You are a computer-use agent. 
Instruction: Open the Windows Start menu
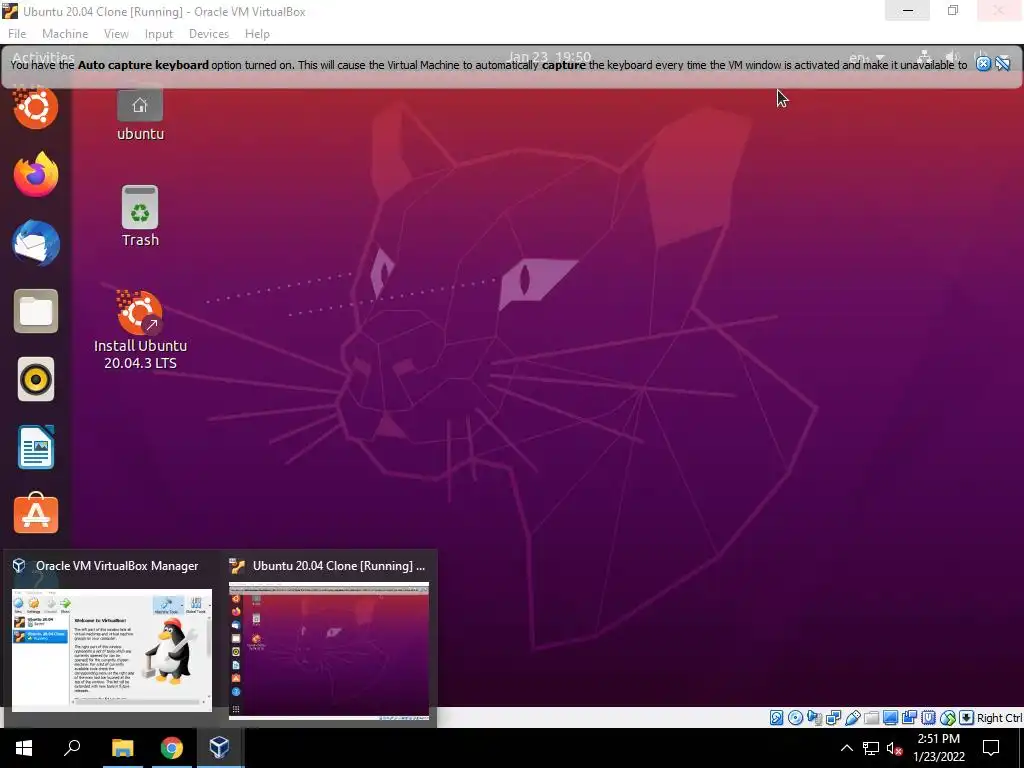[24, 748]
